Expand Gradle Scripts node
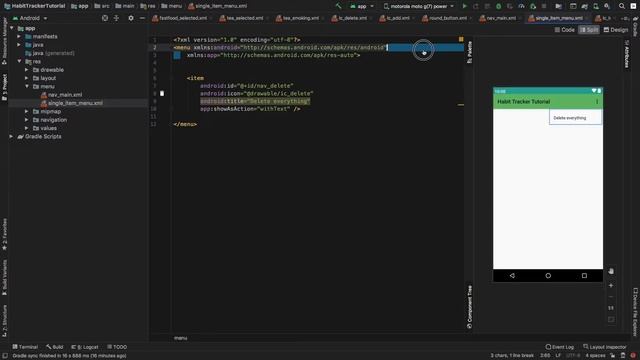Image resolution: width=640 pixels, height=360 pixels. click(11, 136)
